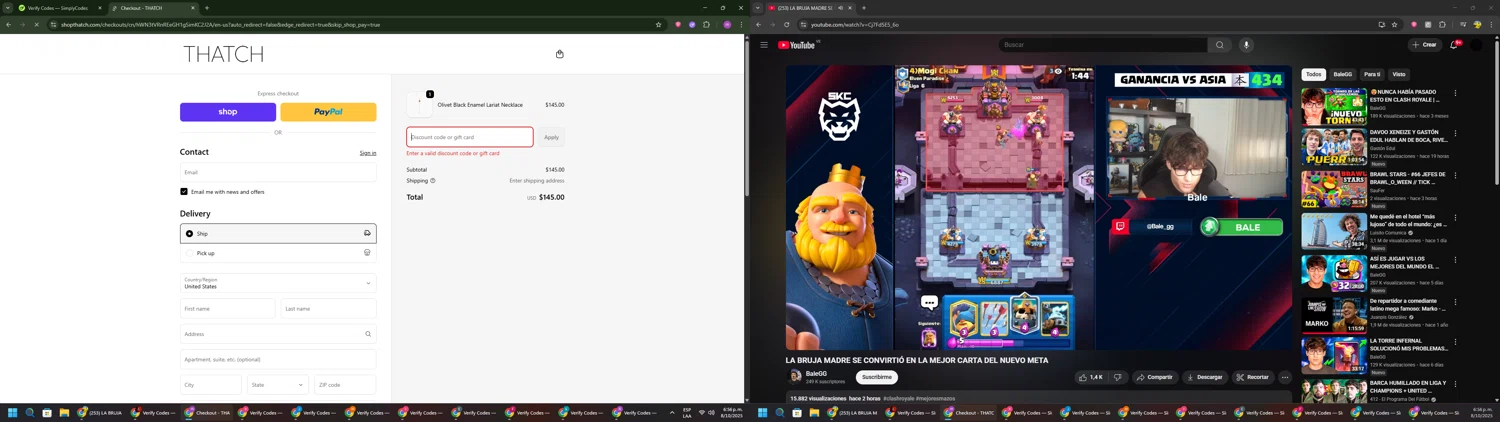Open tab search dropdown in YouTube browser
This screenshot has height=422, width=1500.
coord(757,8)
